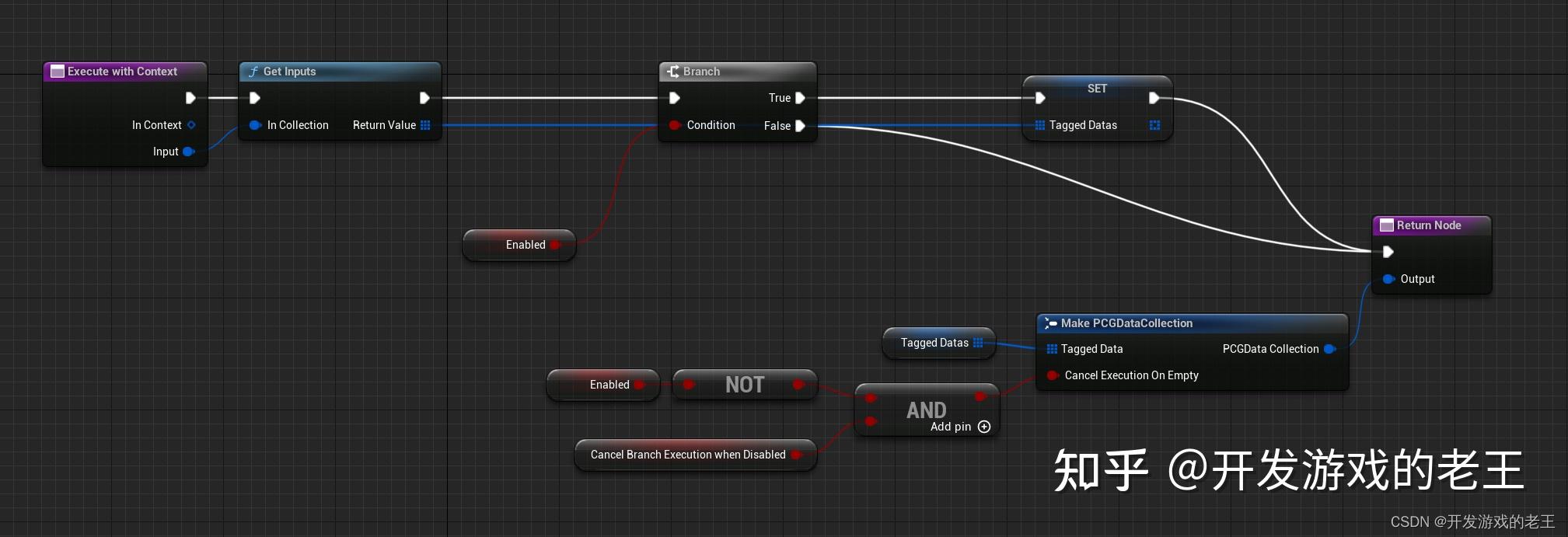The image size is (1568, 537).
Task: Select the Enabled variable node feeding NOT
Action: coord(603,385)
